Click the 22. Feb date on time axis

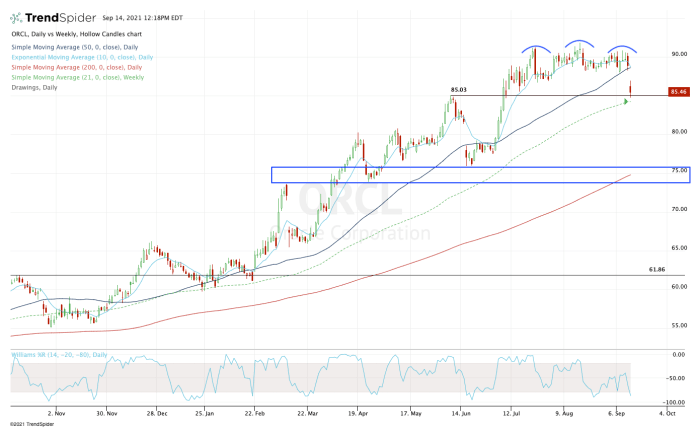click(254, 414)
